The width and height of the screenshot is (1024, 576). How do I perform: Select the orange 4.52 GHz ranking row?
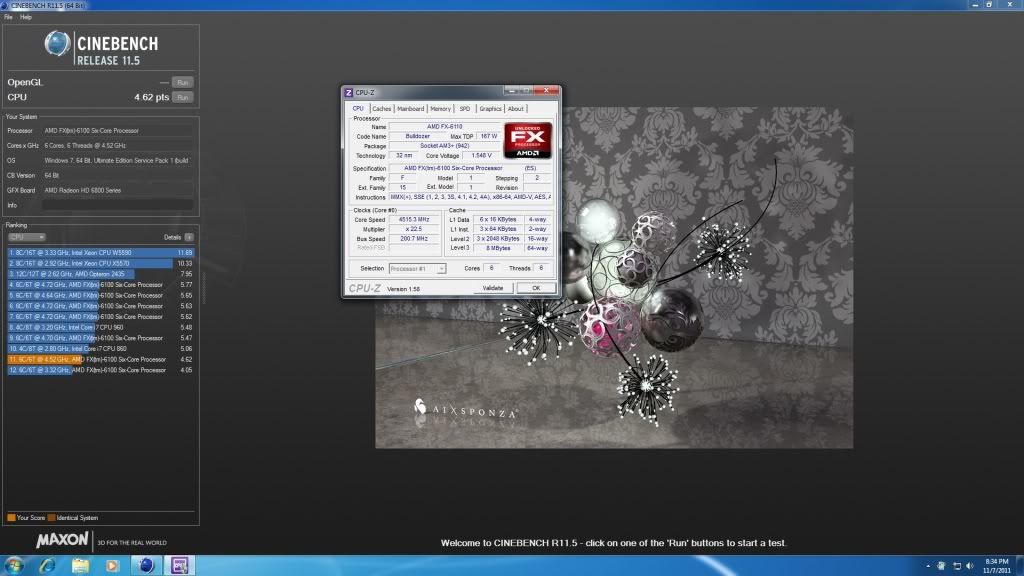click(x=101, y=359)
